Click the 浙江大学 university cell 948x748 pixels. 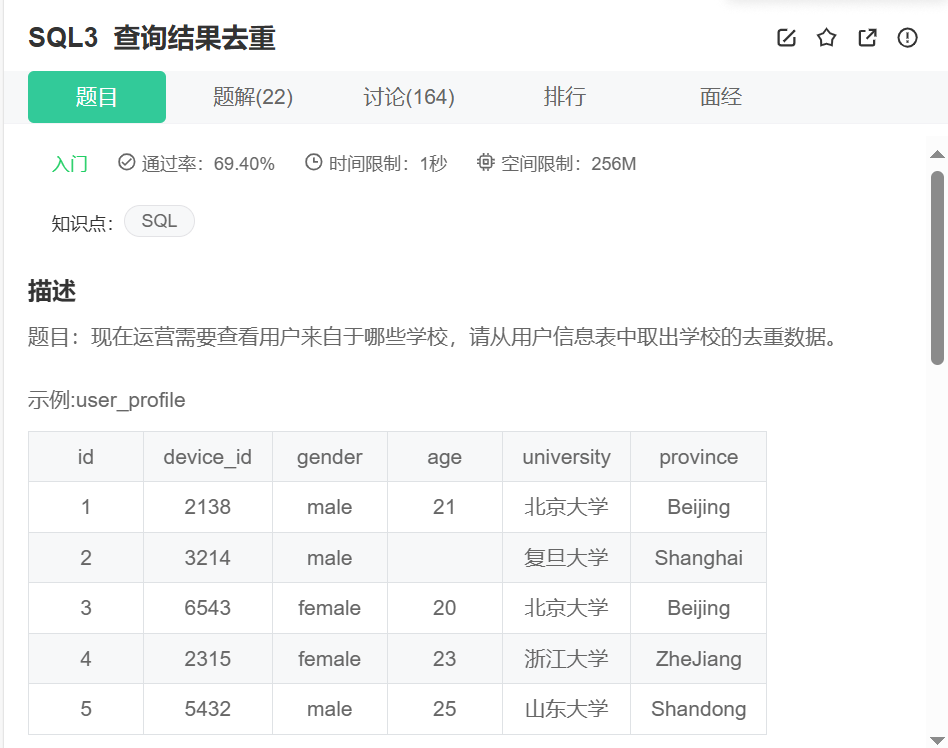point(567,659)
